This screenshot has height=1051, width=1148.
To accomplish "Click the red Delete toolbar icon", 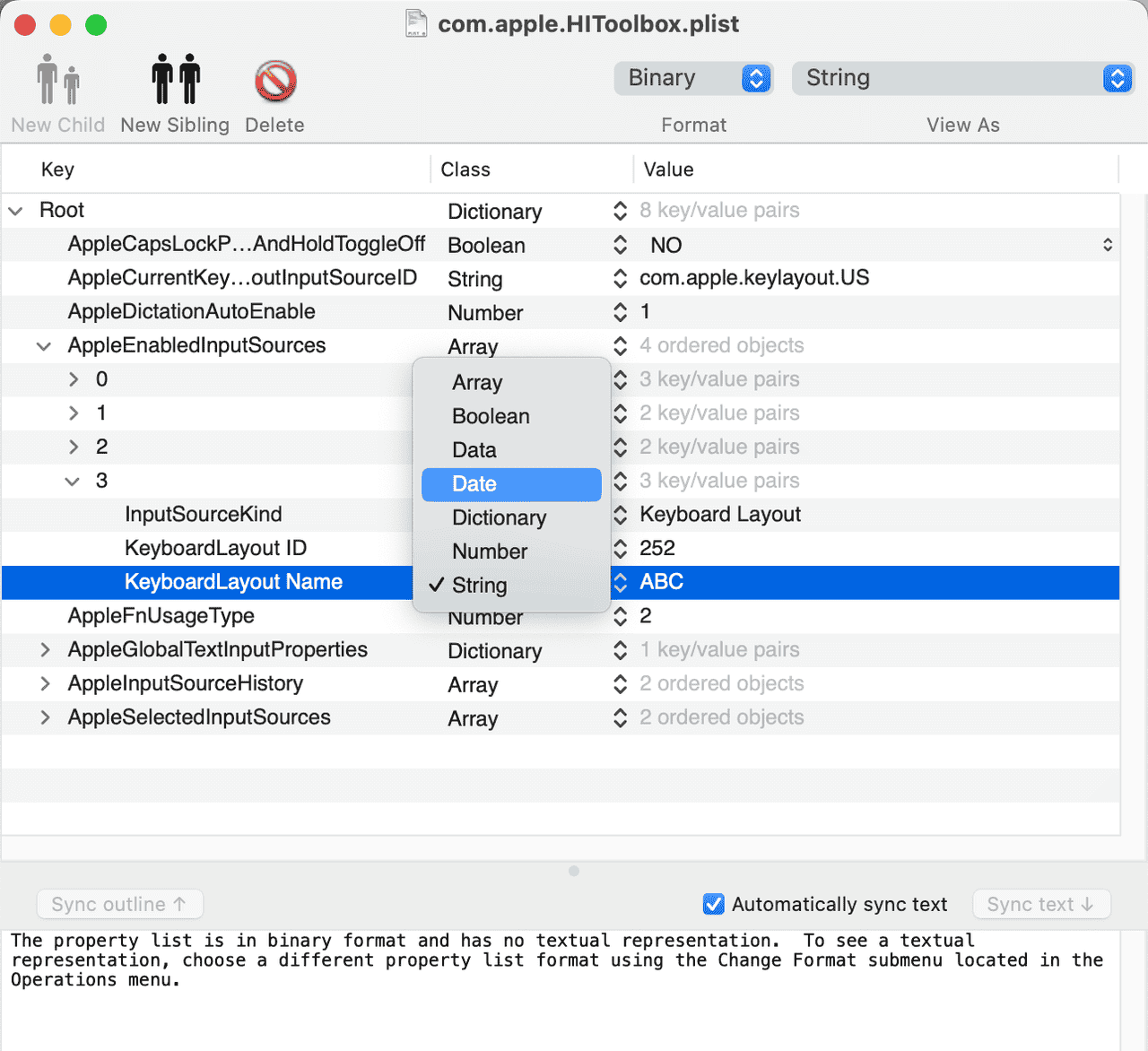I will [275, 81].
